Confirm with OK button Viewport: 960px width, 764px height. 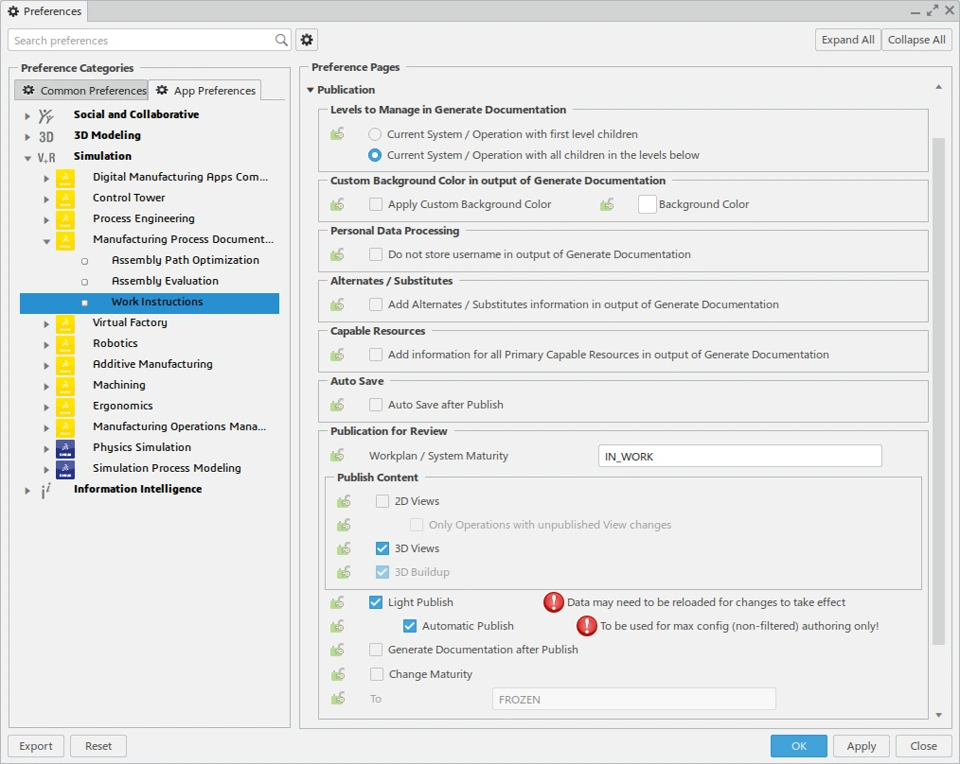click(799, 746)
